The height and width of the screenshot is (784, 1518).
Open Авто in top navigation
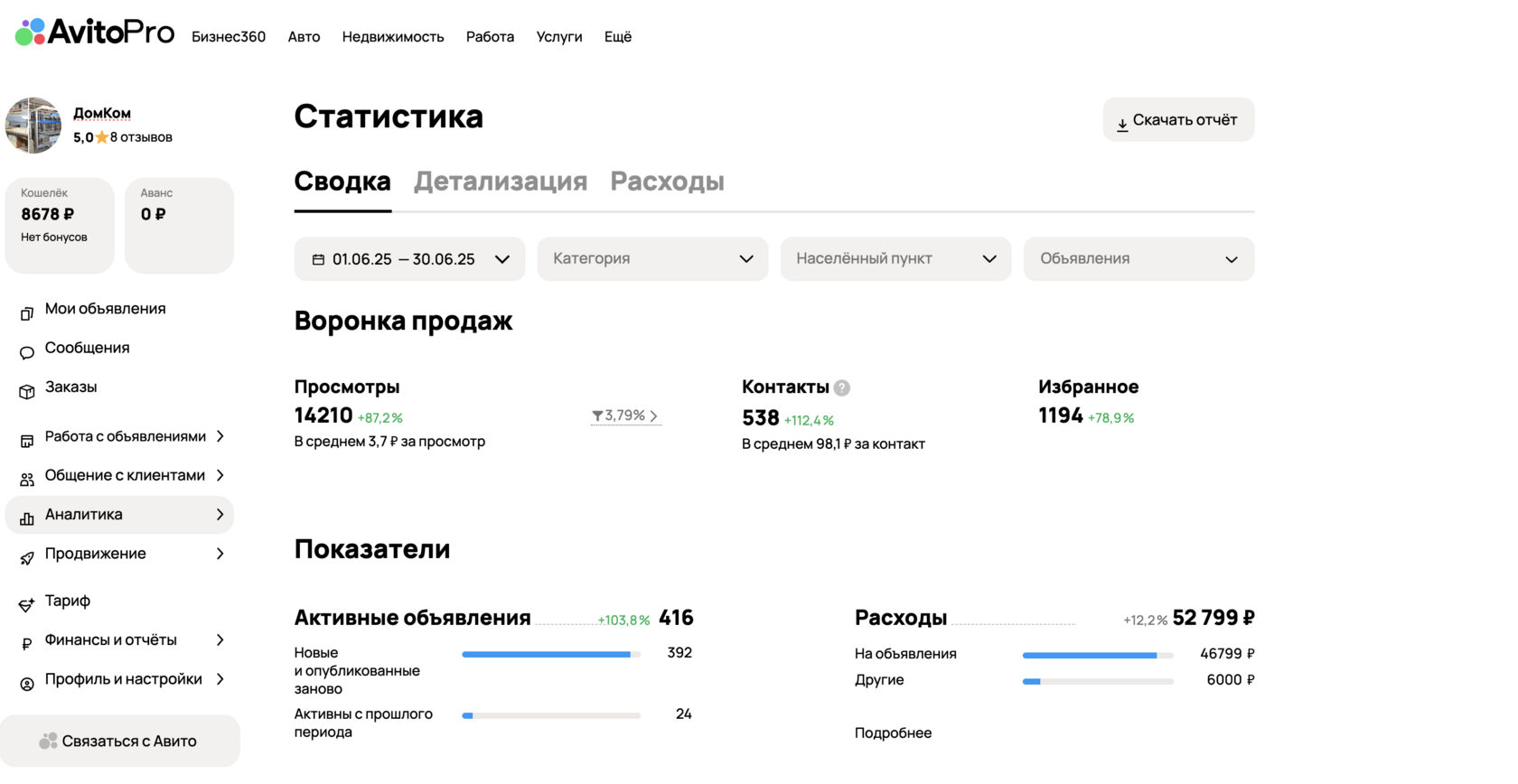tap(304, 37)
